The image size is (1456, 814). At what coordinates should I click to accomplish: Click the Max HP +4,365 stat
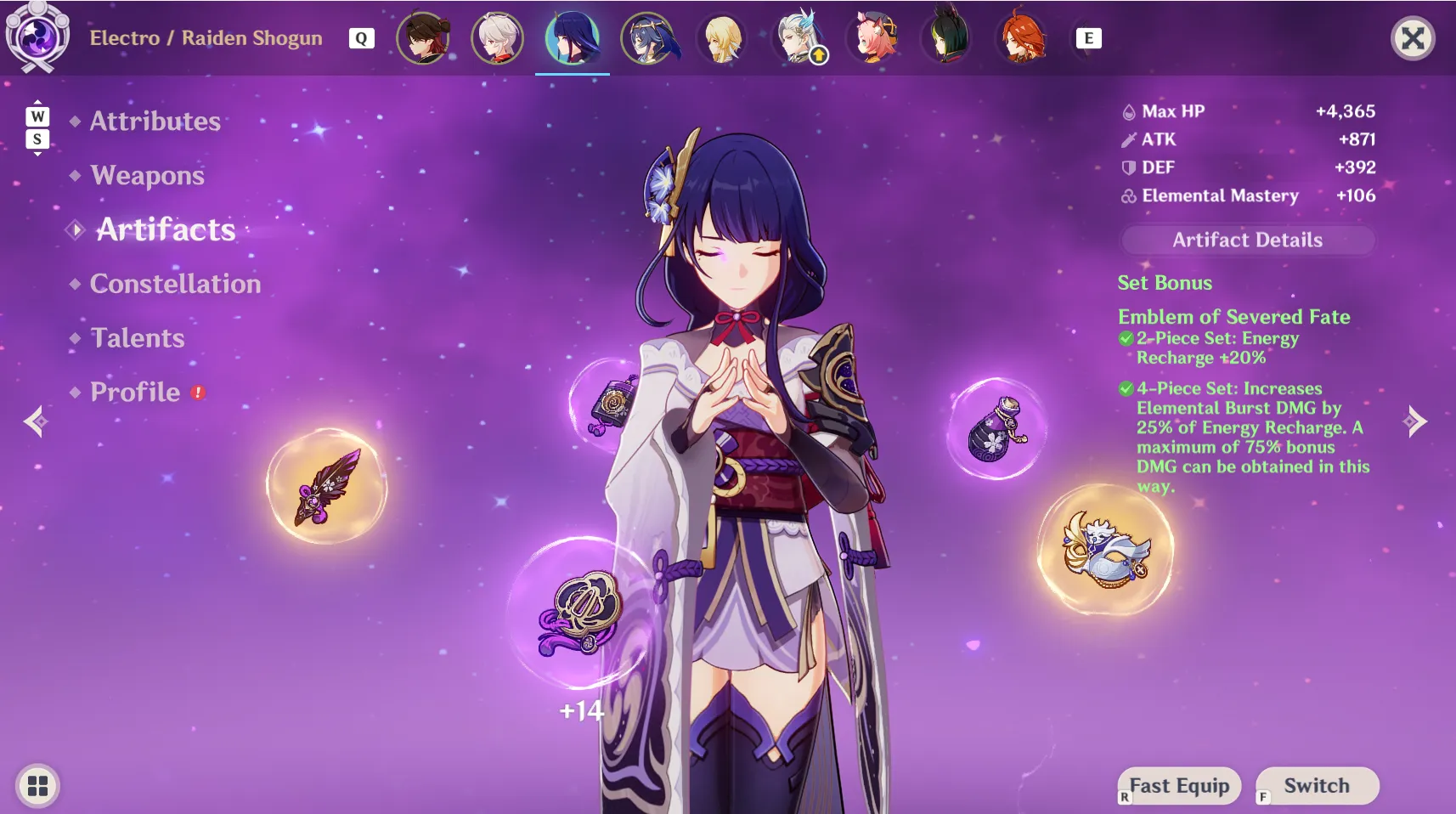[1248, 111]
